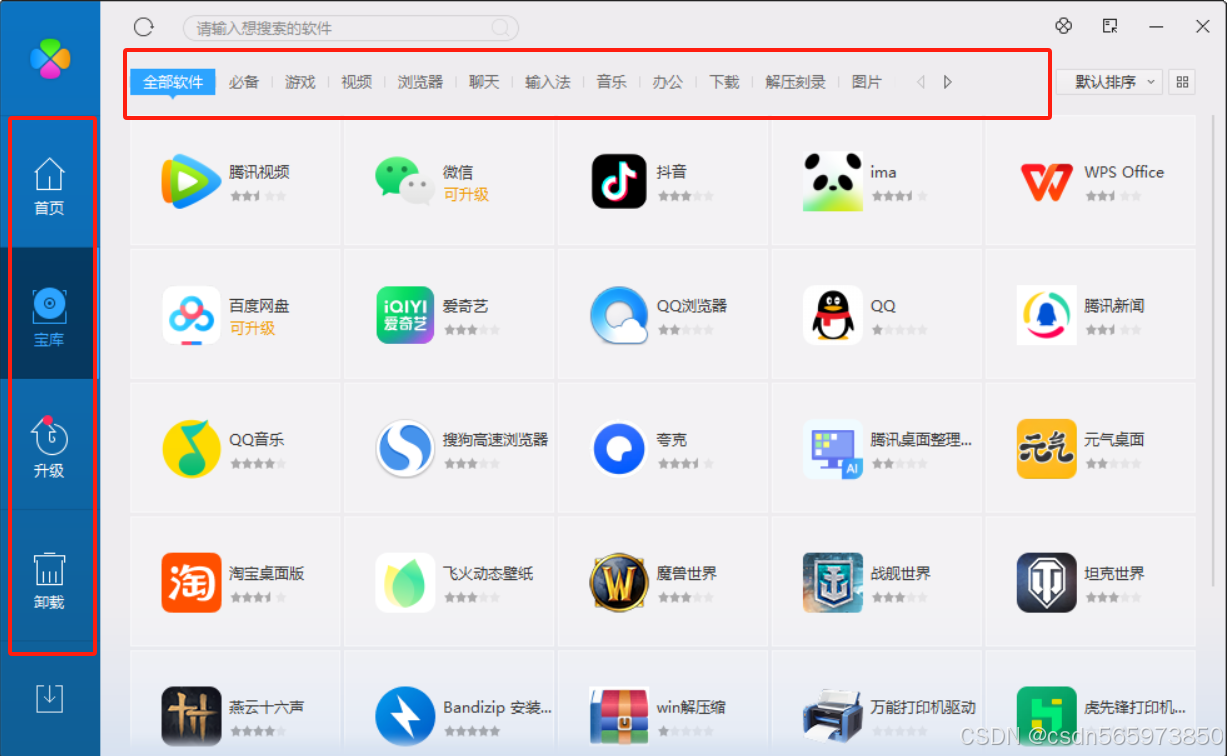This screenshot has width=1227, height=756.
Task: Click the 微信 WeChat app icon
Action: click(x=403, y=181)
